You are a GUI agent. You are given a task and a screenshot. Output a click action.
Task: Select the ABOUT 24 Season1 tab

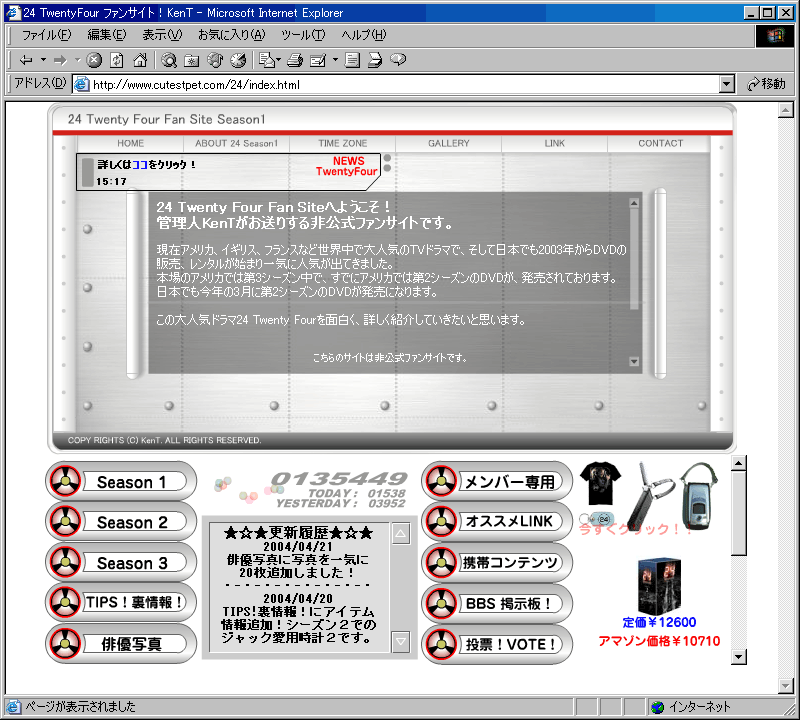236,143
